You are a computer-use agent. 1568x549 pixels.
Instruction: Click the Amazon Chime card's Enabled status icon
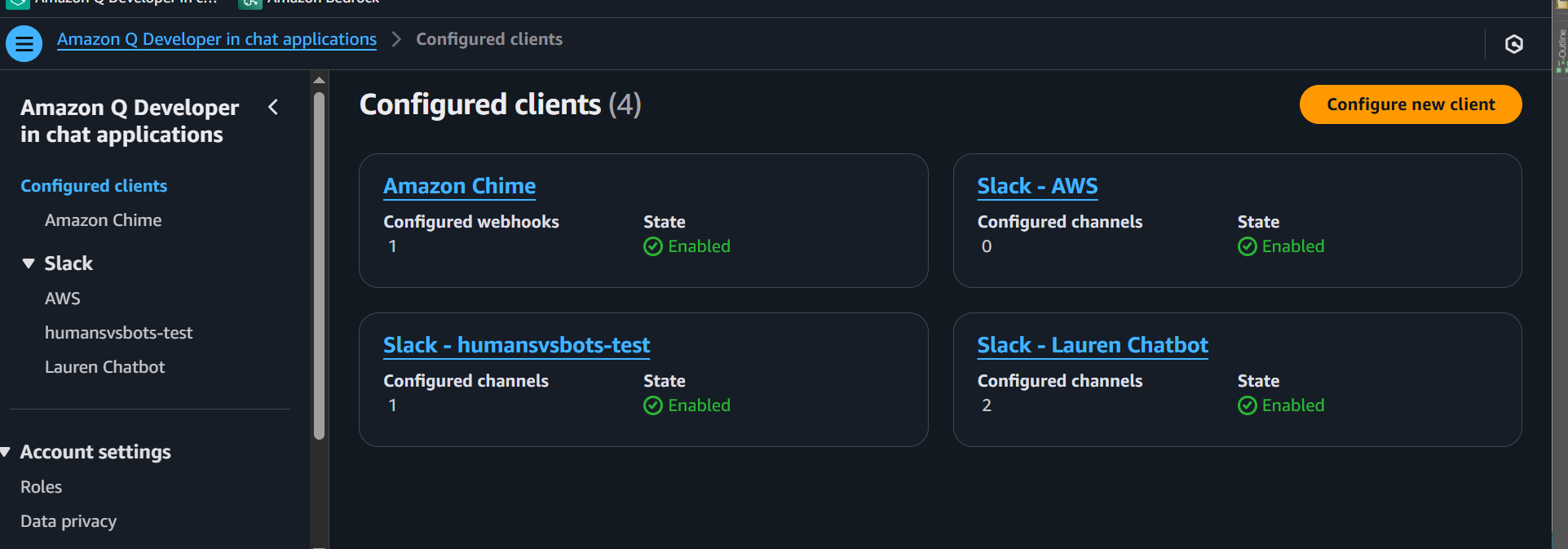(653, 246)
